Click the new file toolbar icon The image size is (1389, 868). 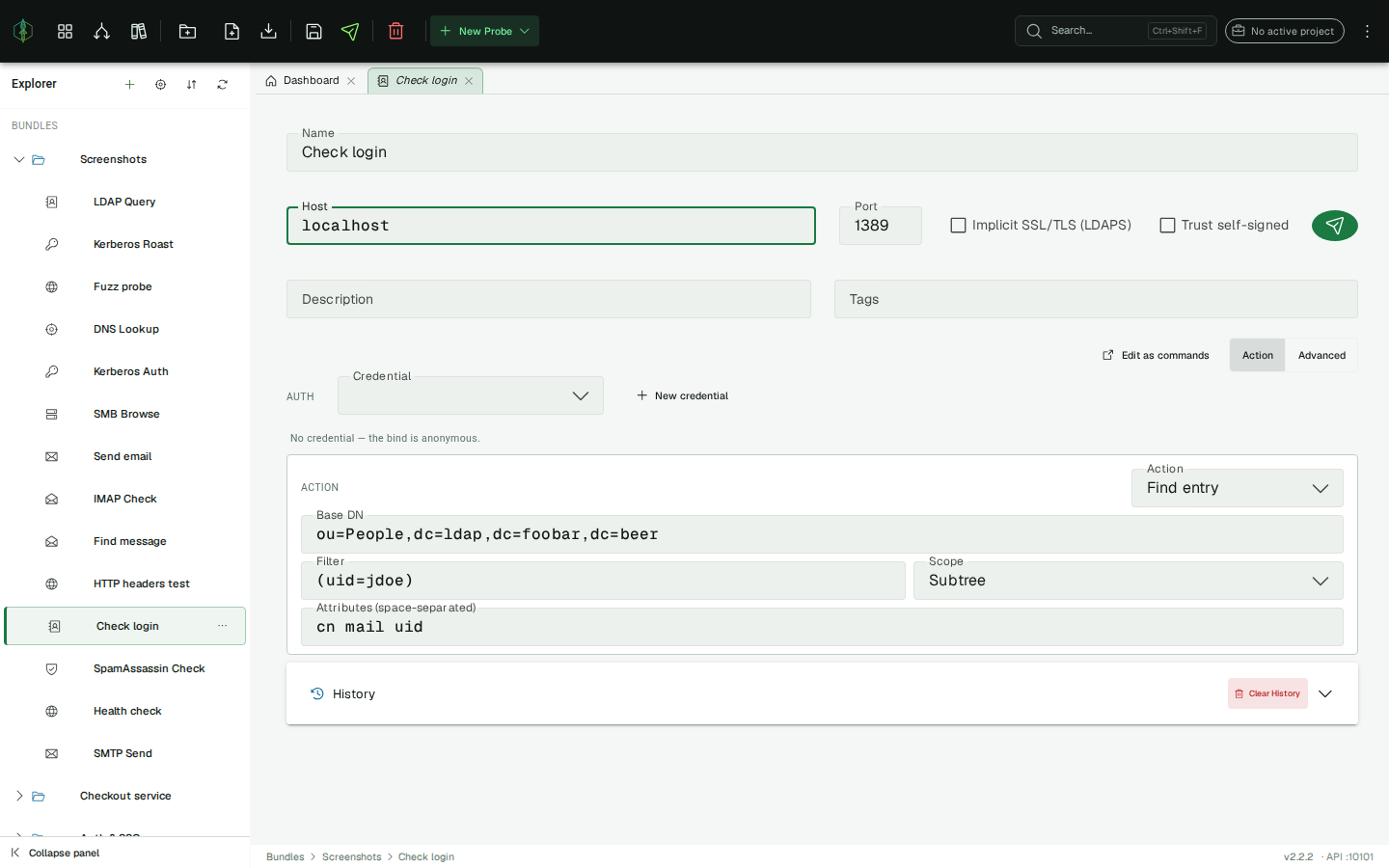[231, 31]
